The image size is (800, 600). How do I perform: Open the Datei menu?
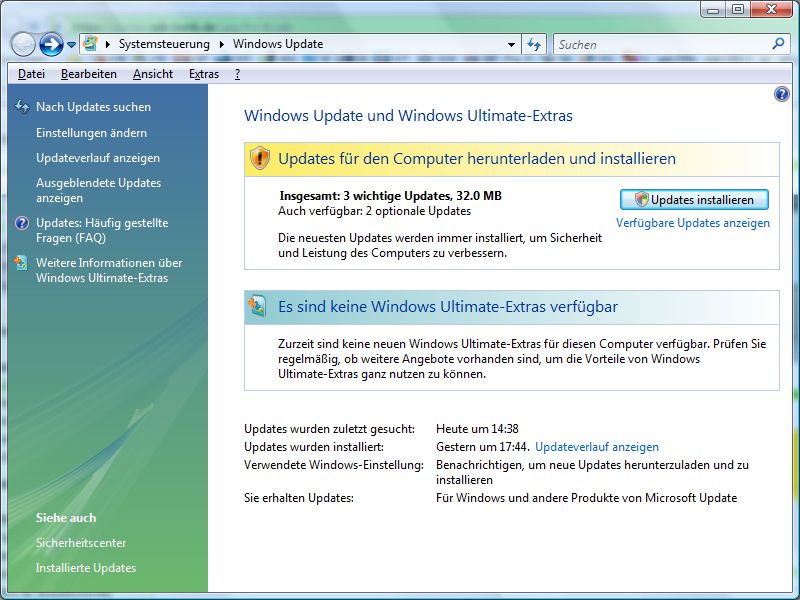[31, 74]
